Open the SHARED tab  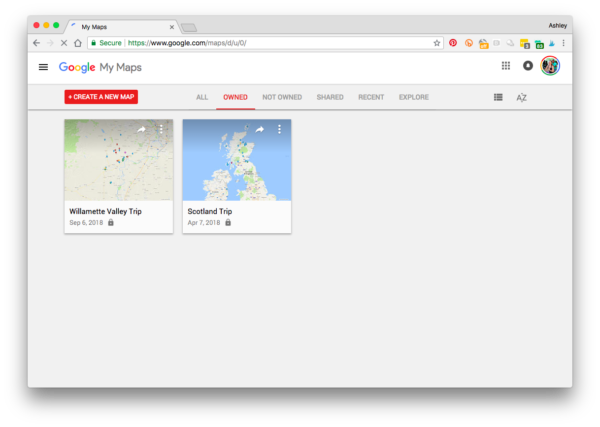point(330,97)
